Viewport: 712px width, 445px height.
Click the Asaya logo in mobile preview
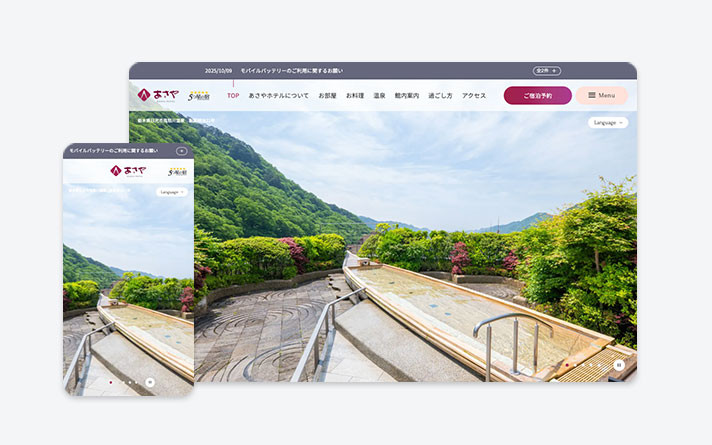(x=129, y=170)
